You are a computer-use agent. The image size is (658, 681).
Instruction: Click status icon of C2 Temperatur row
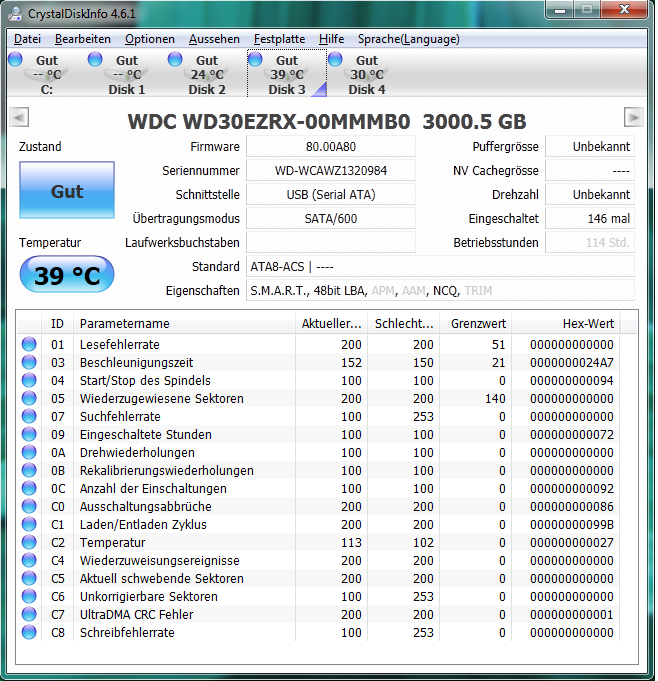(x=29, y=542)
